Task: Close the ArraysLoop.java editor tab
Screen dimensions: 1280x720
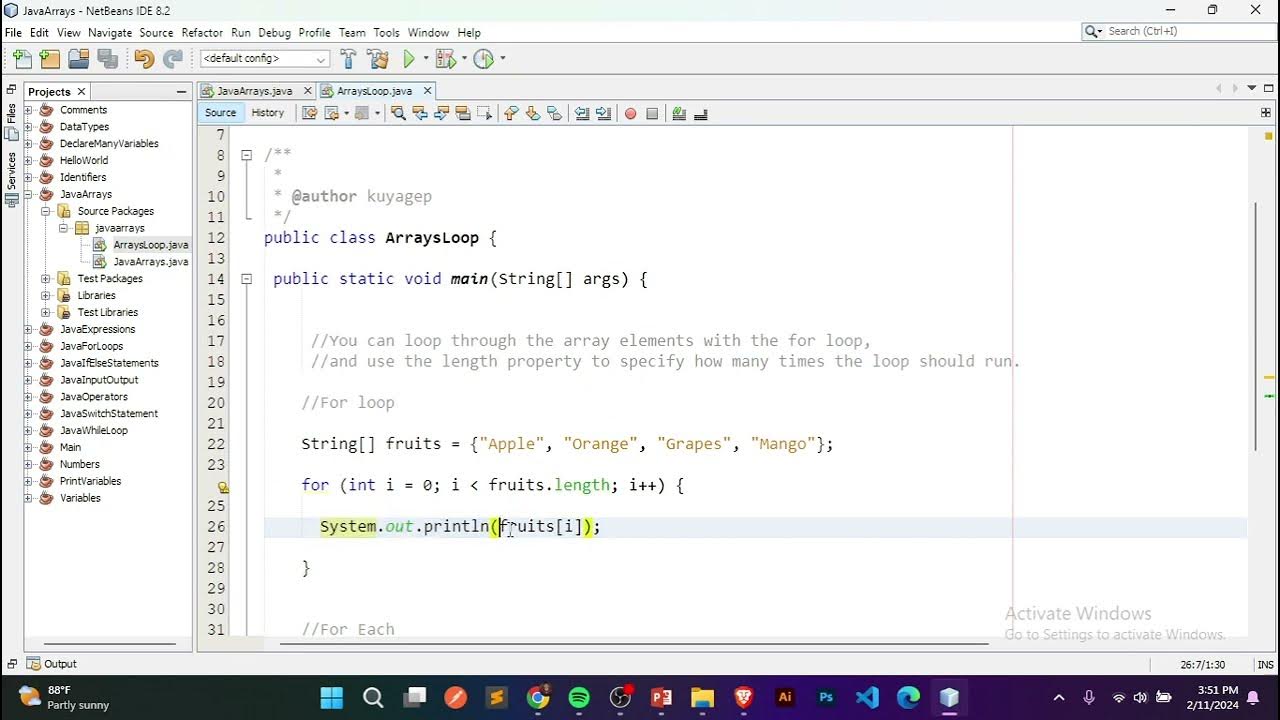Action: click(427, 91)
